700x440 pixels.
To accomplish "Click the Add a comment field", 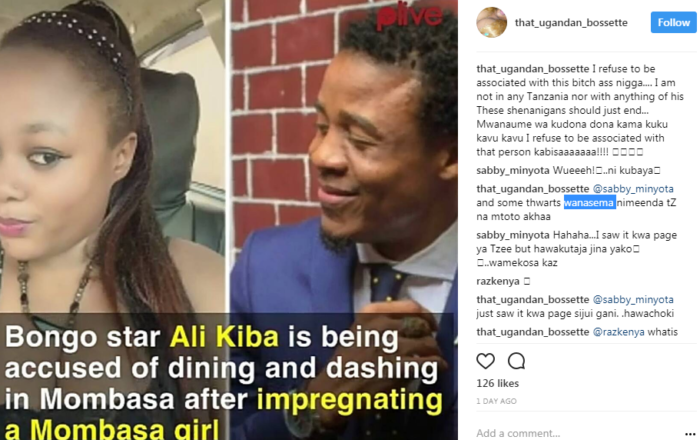I will [576, 433].
